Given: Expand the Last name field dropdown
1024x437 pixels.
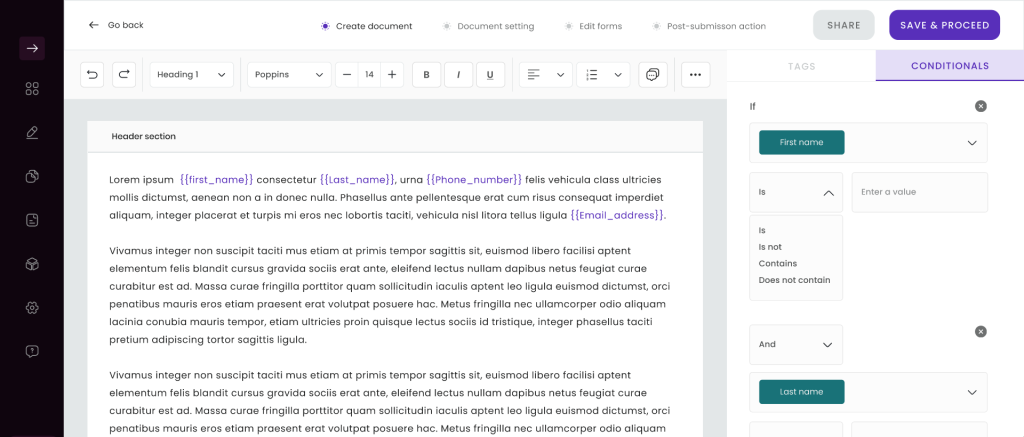Looking at the screenshot, I should (972, 392).
